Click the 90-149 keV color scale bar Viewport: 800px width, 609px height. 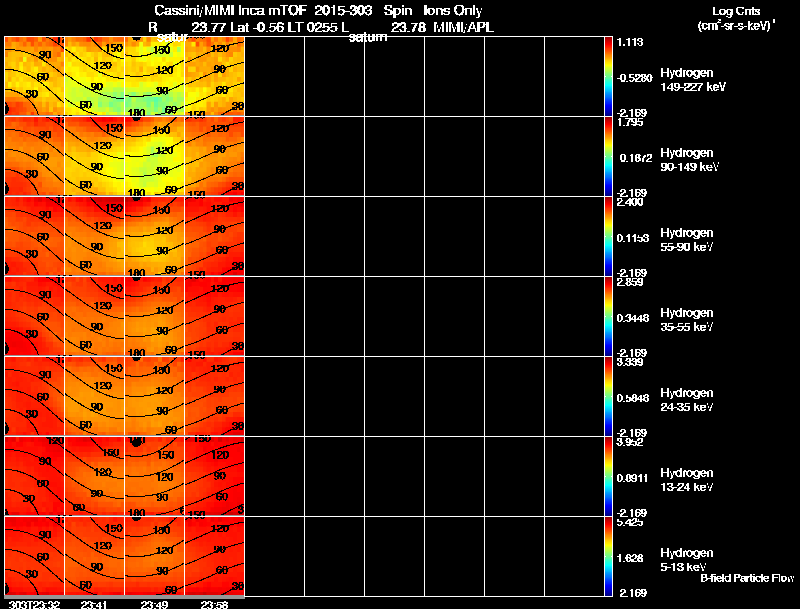[x=608, y=156]
